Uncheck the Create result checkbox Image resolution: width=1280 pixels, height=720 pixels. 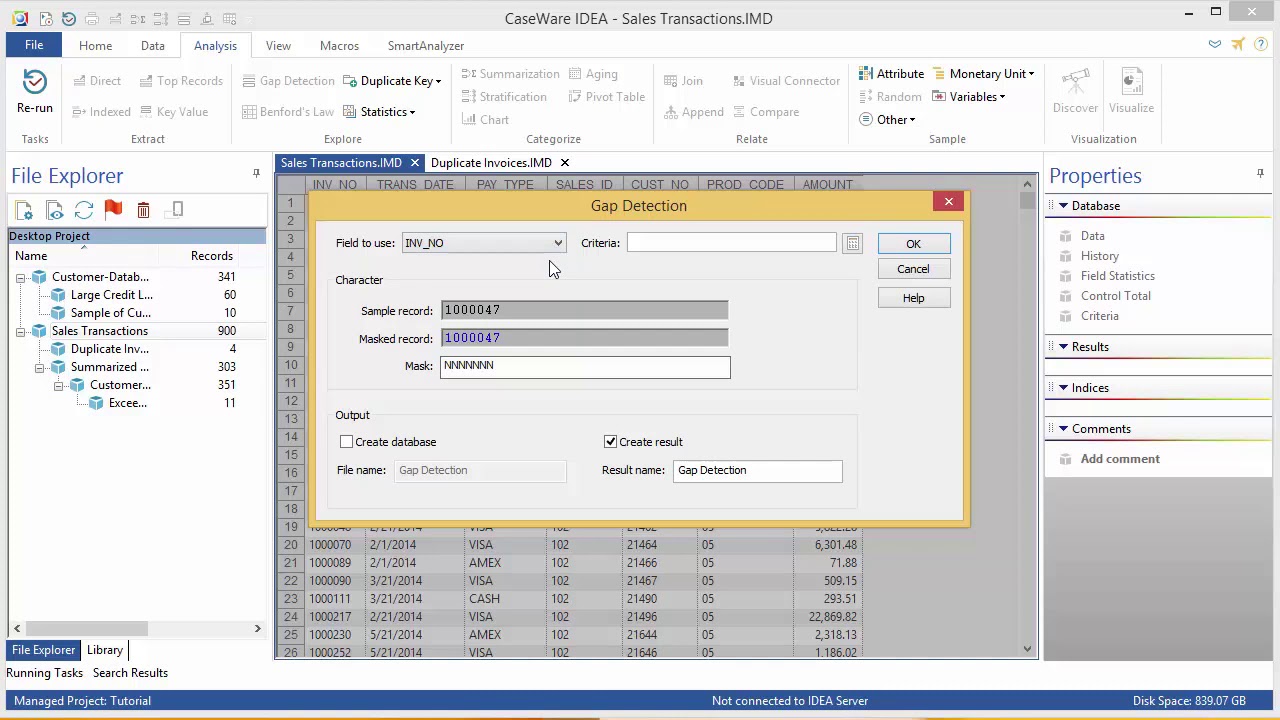(610, 442)
